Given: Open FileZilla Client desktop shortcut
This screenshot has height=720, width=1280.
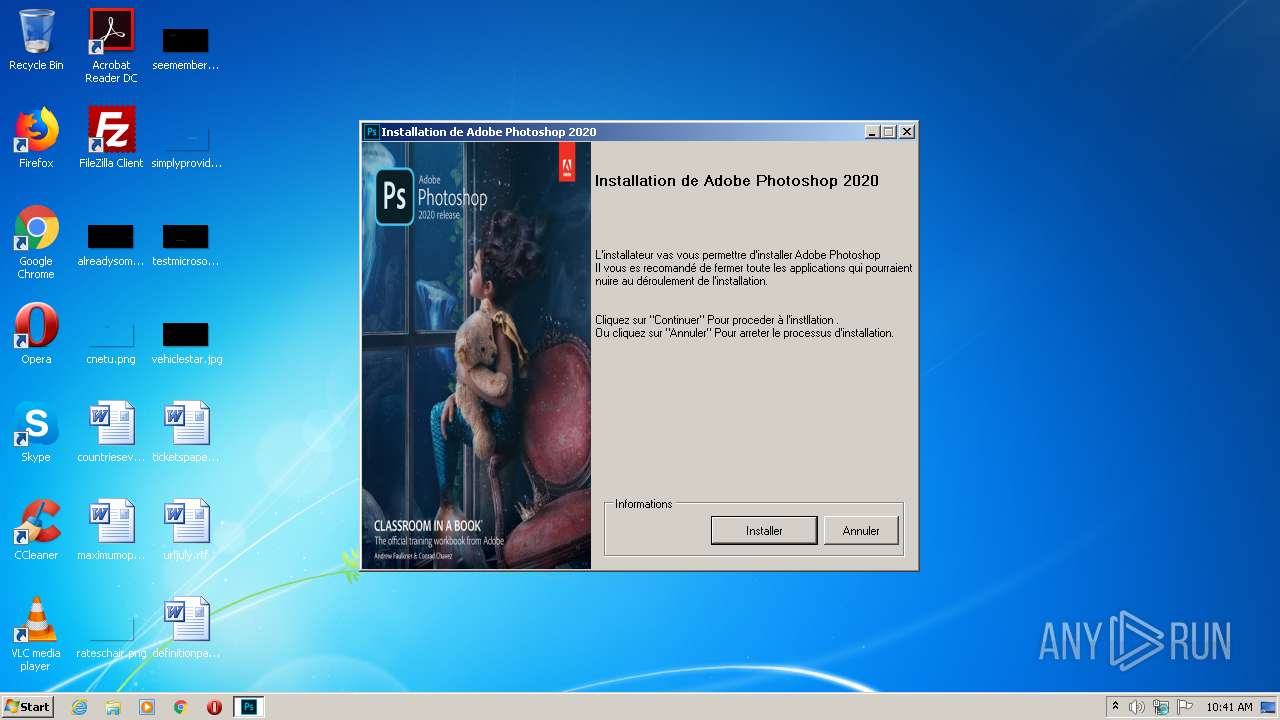Looking at the screenshot, I should (x=111, y=138).
